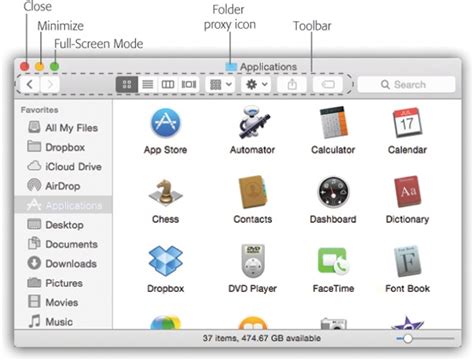Switch to column view
The width and height of the screenshot is (474, 361).
tap(168, 85)
